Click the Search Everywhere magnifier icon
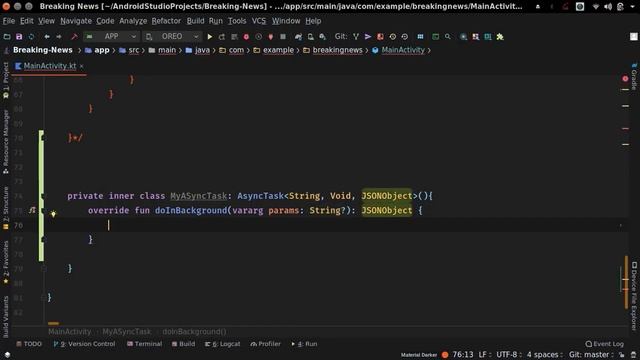 [x=448, y=37]
